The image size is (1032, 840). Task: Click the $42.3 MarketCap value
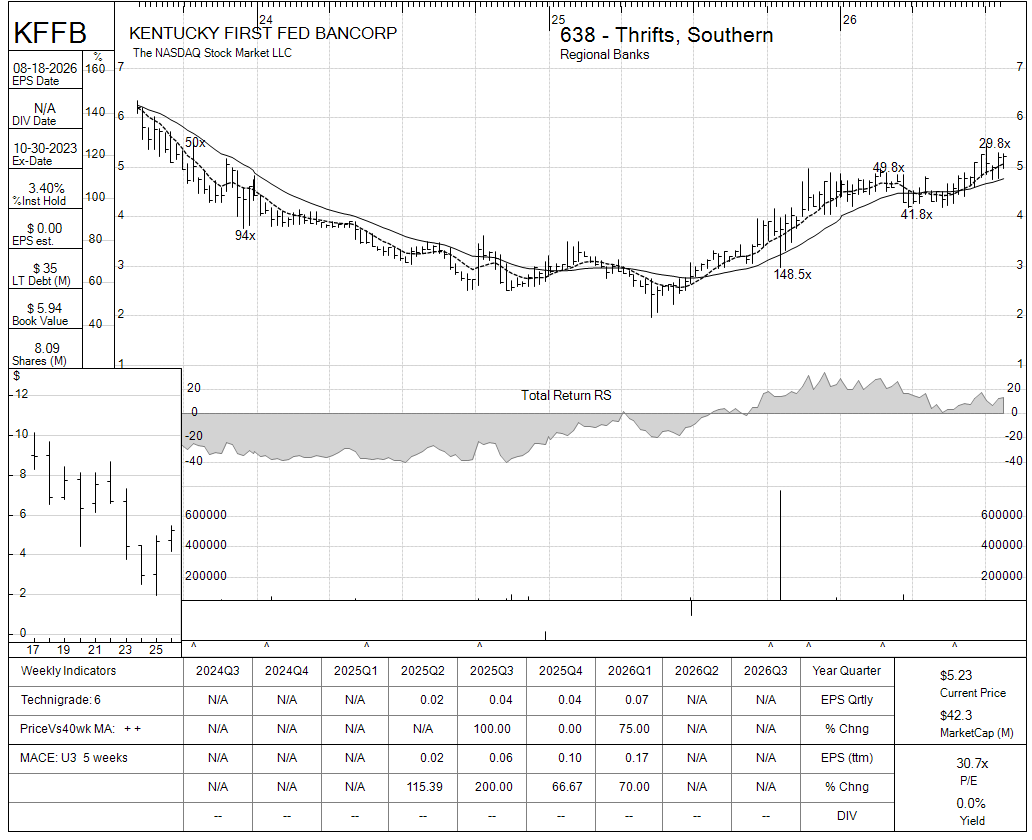(956, 716)
